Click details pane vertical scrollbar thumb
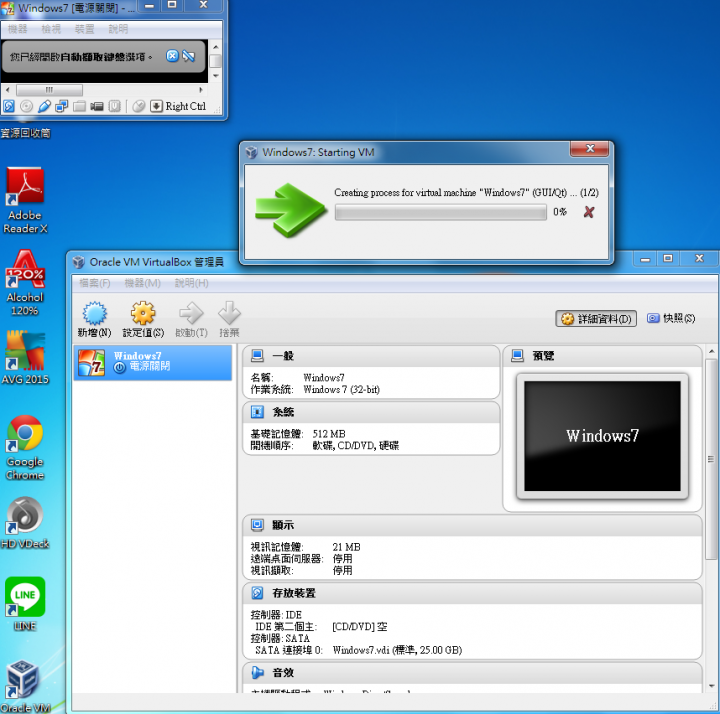Viewport: 720px width, 714px height. click(711, 459)
